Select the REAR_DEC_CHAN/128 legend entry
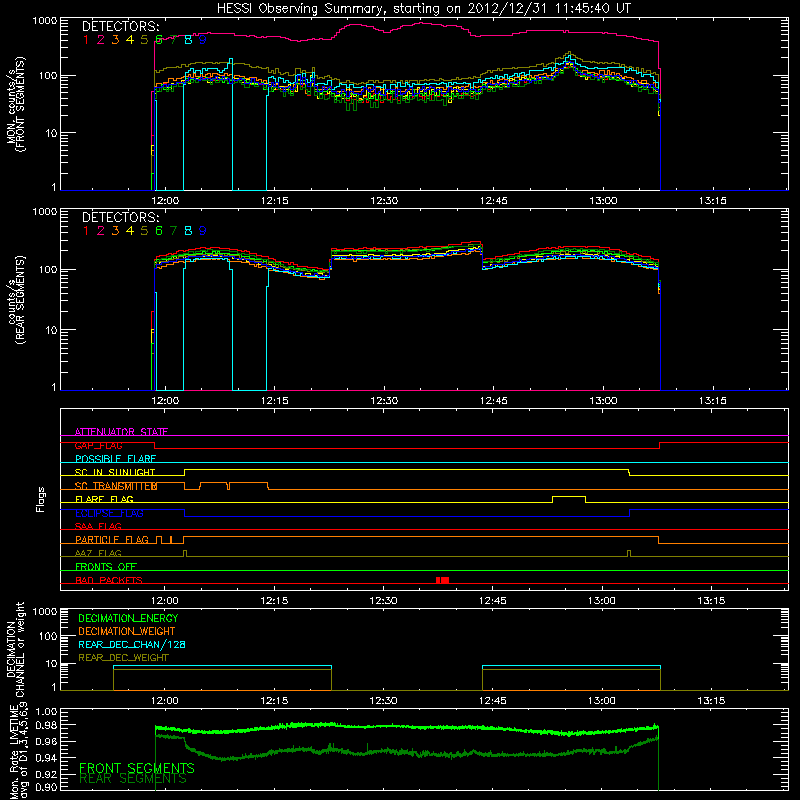The image size is (800, 800). [x=132, y=645]
